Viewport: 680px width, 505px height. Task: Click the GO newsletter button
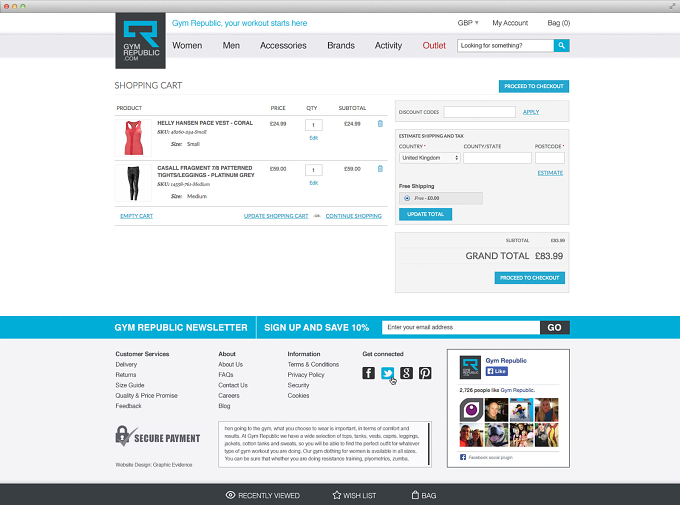555,328
